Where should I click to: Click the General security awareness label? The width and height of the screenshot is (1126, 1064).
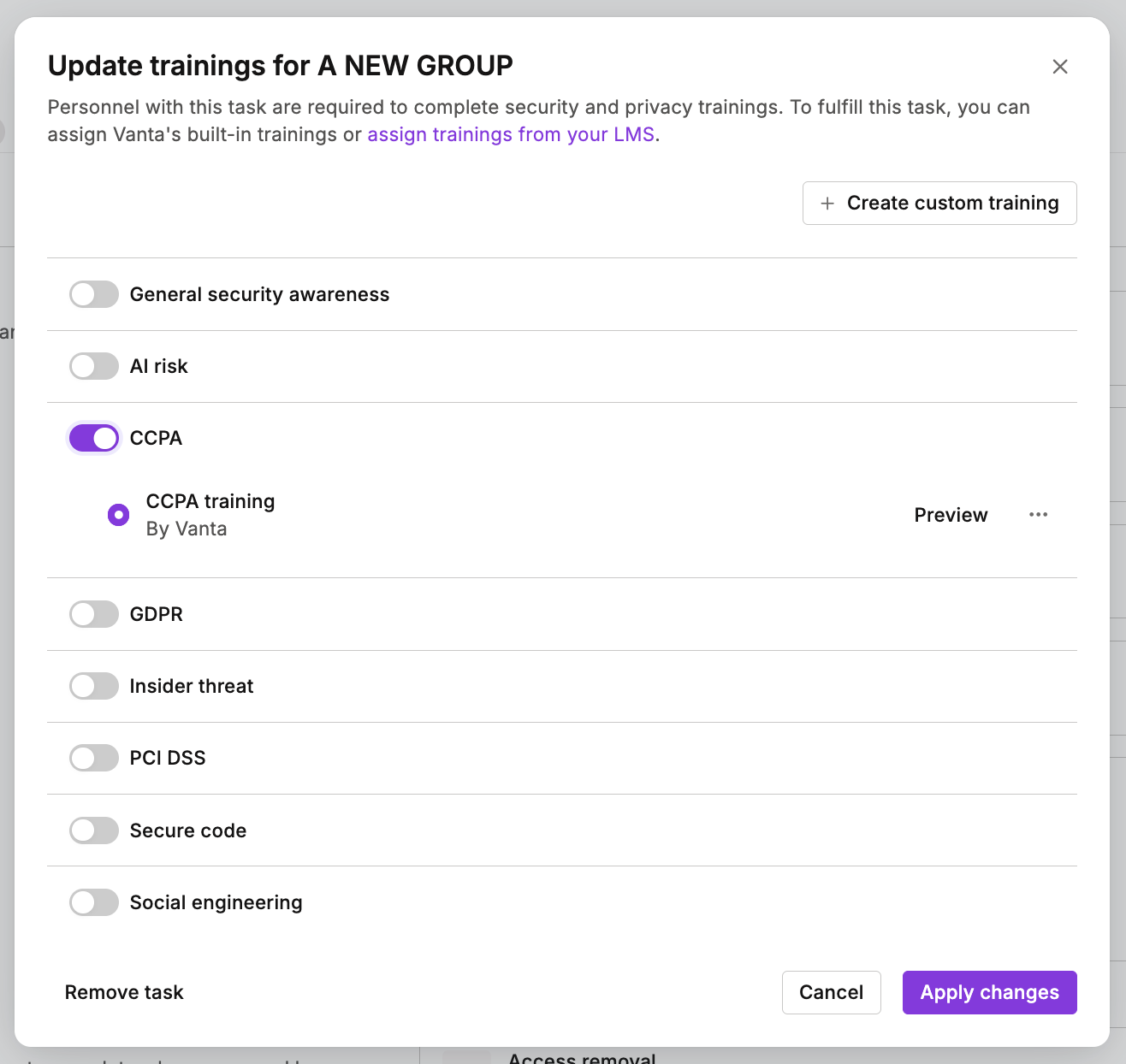[259, 294]
